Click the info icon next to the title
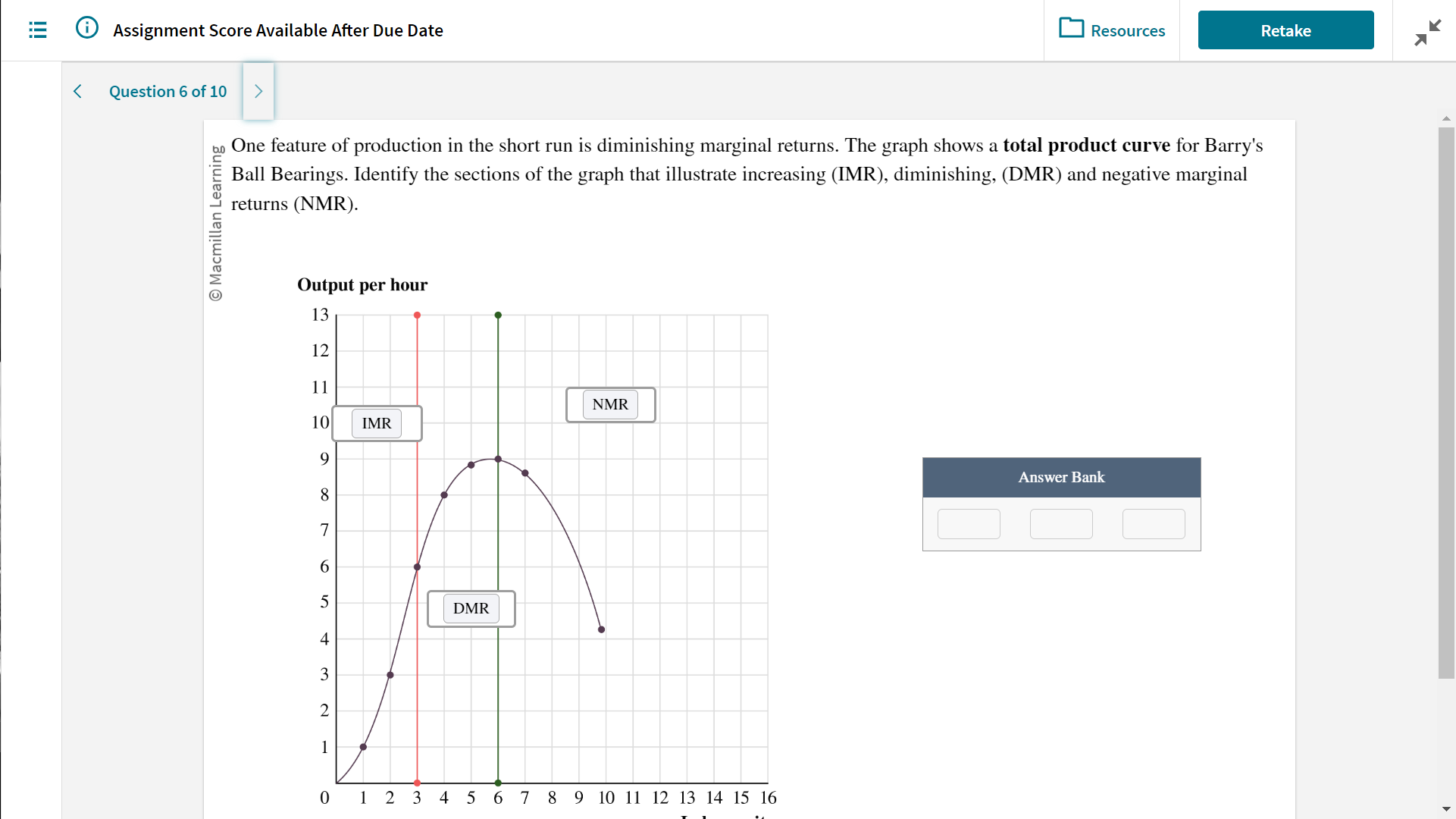Viewport: 1456px width, 819px height. coord(86,27)
